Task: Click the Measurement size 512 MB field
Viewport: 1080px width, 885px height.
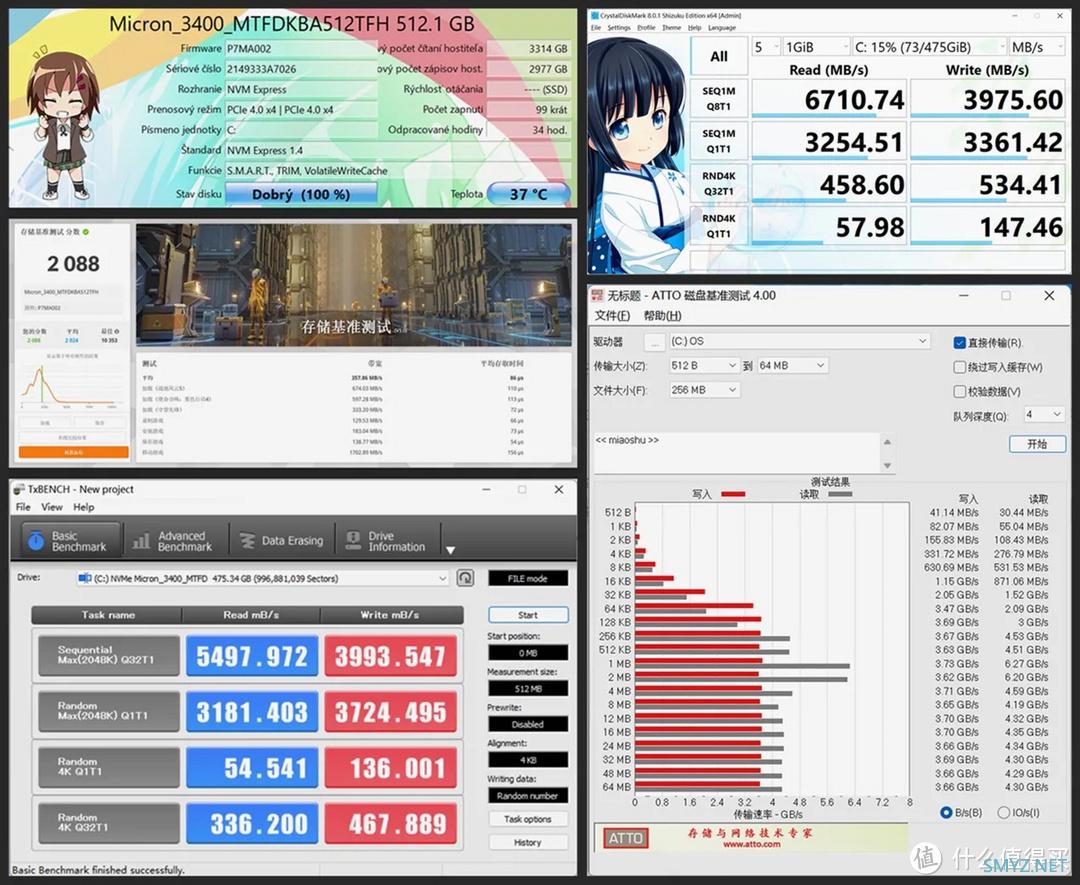Action: pos(528,688)
